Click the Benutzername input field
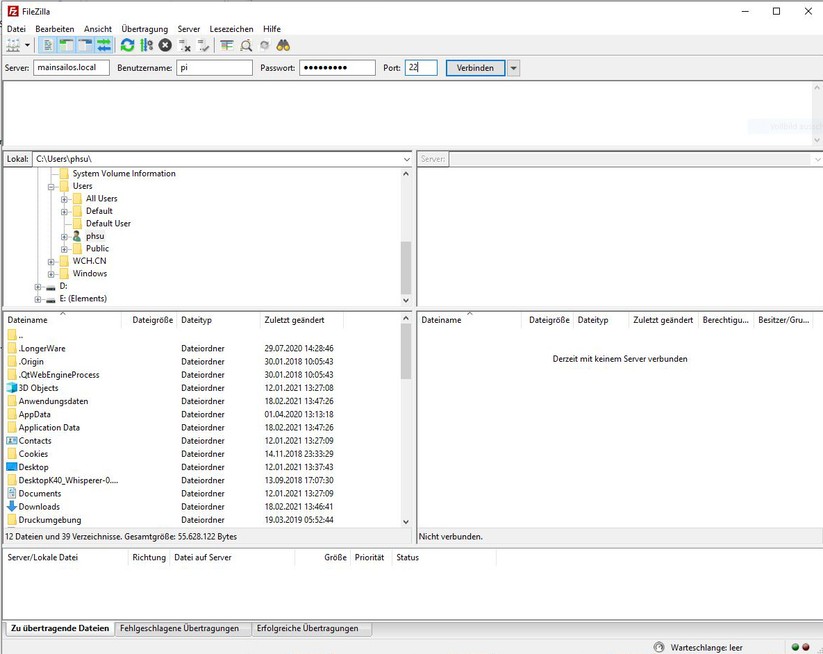823x654 pixels. click(x=214, y=68)
